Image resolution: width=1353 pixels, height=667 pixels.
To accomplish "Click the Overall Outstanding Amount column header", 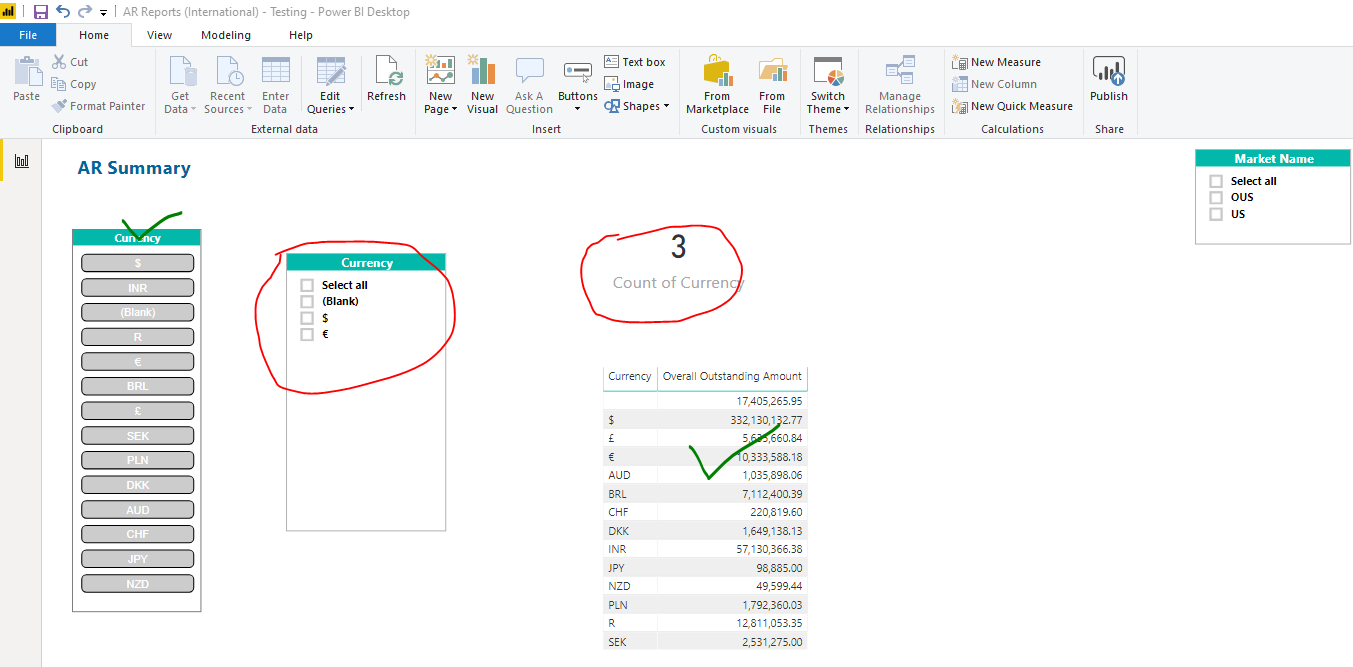I will tap(732, 377).
